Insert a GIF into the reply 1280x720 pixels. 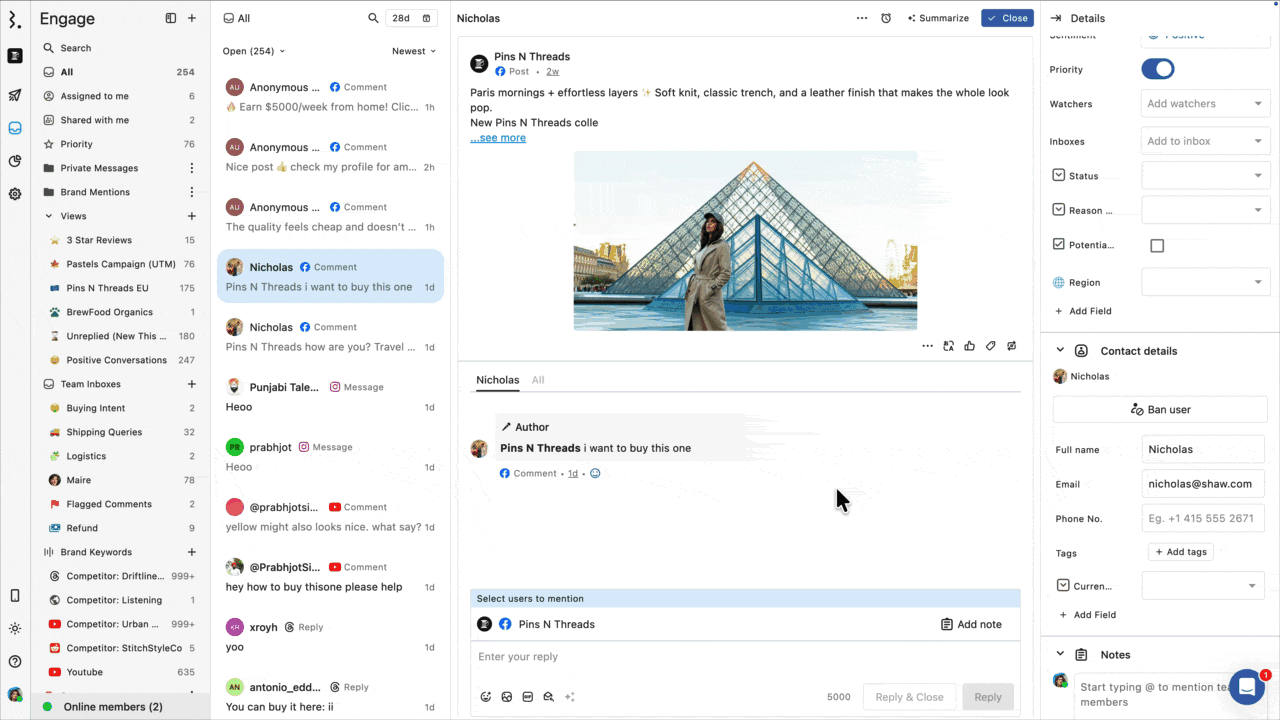tap(528, 697)
